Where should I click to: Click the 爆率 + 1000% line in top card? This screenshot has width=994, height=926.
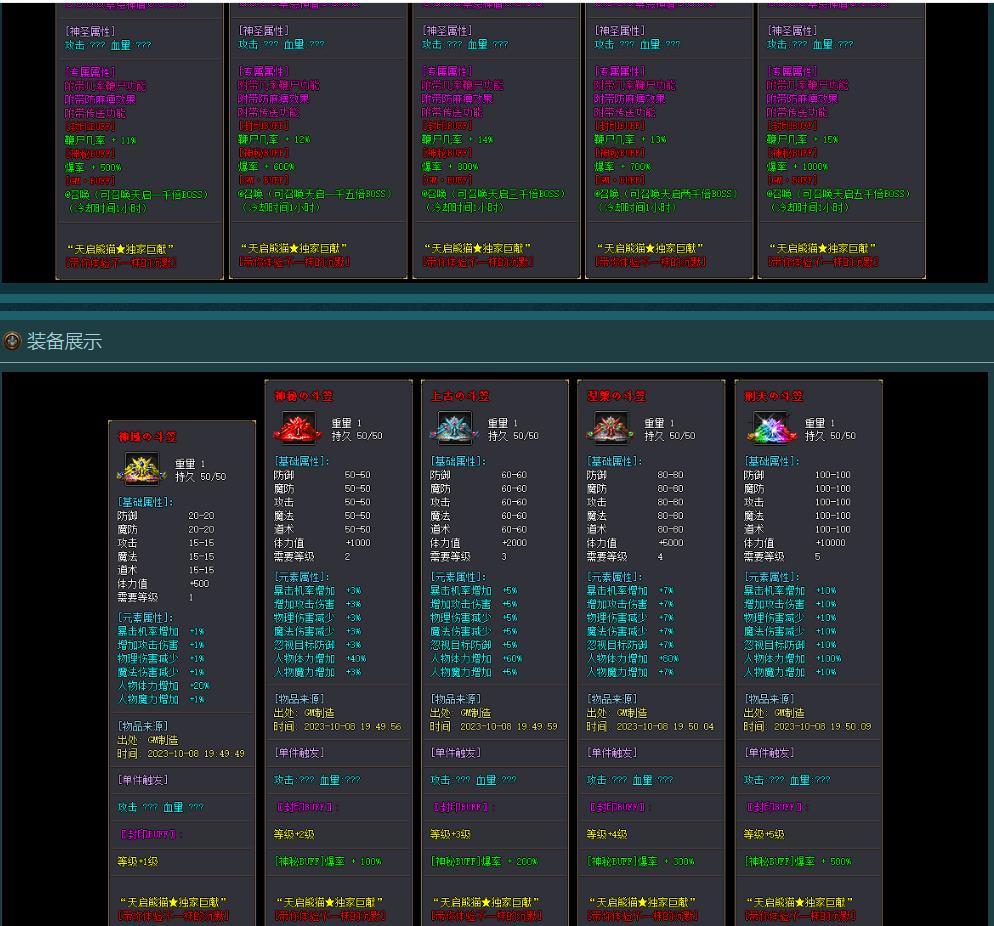(797, 167)
